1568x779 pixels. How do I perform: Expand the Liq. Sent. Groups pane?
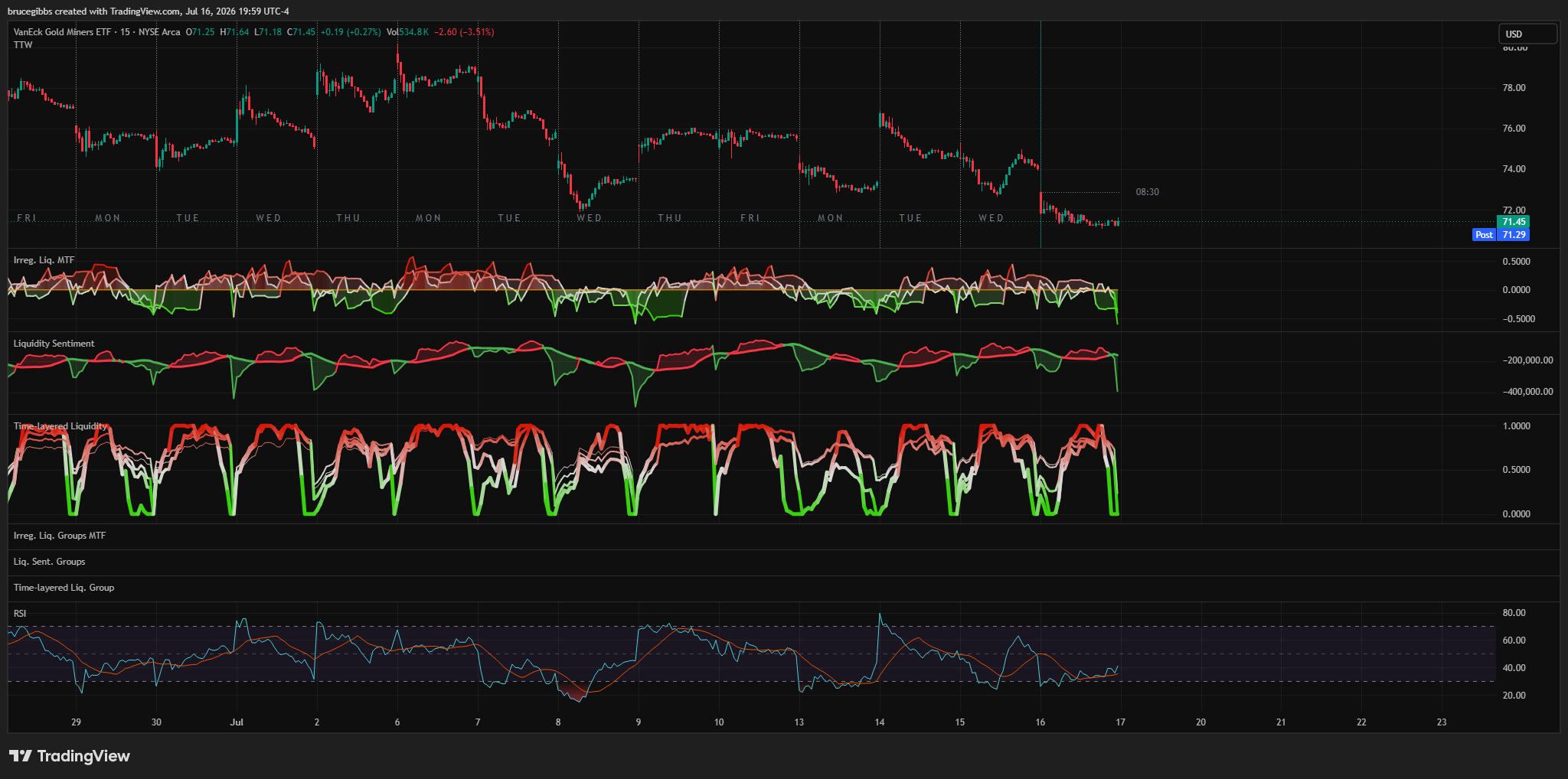tap(50, 562)
